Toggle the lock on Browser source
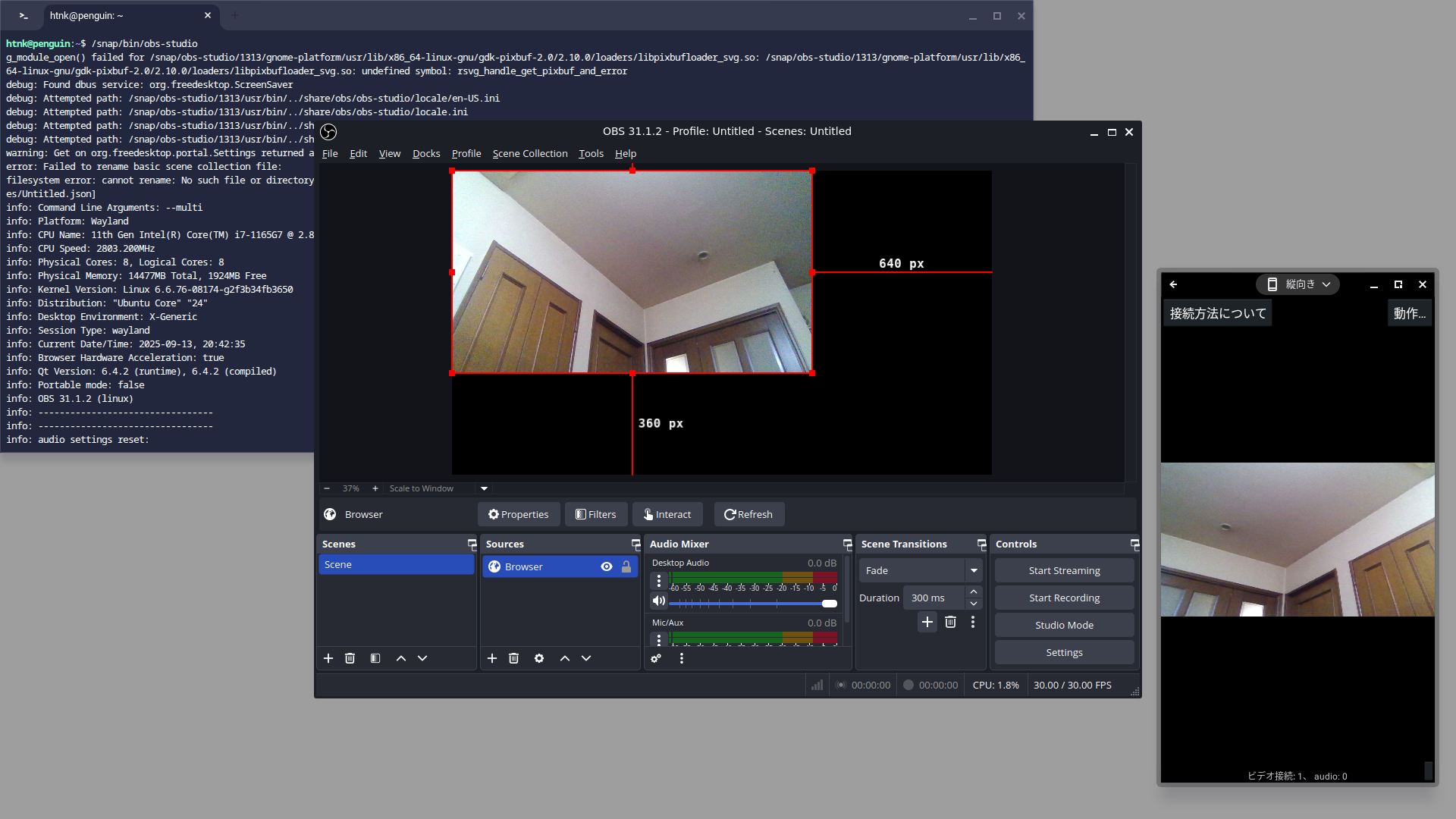Image resolution: width=1456 pixels, height=819 pixels. pyautogui.click(x=626, y=566)
